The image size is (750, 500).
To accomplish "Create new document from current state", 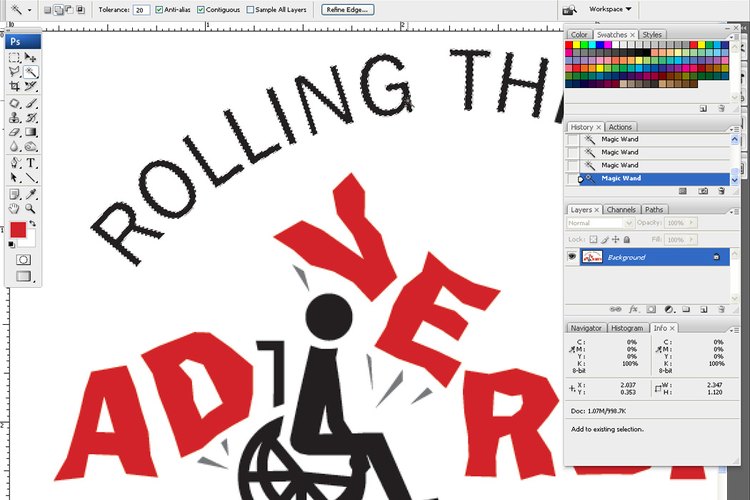I will pos(683,191).
